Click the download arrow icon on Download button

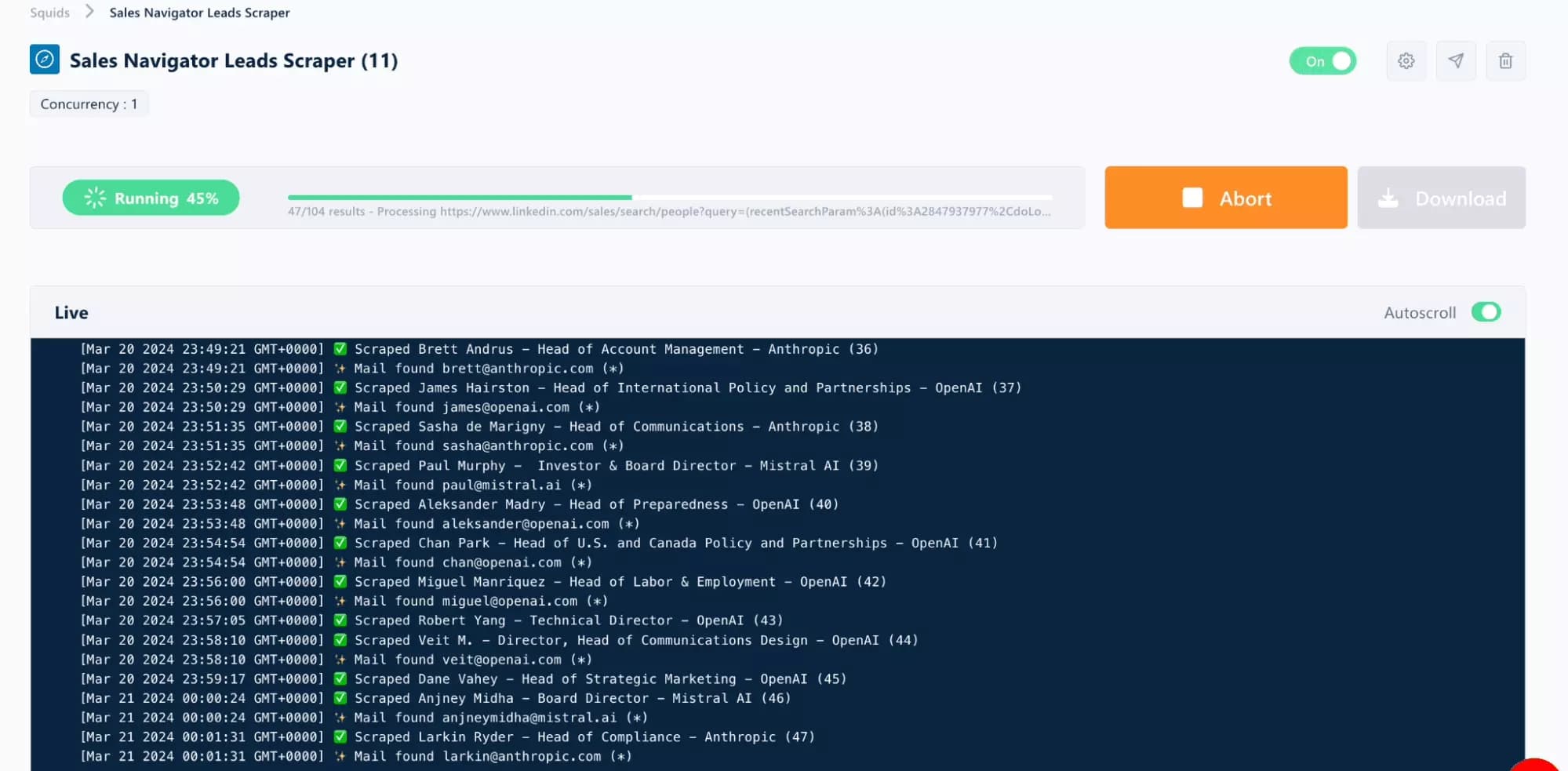click(x=1389, y=198)
